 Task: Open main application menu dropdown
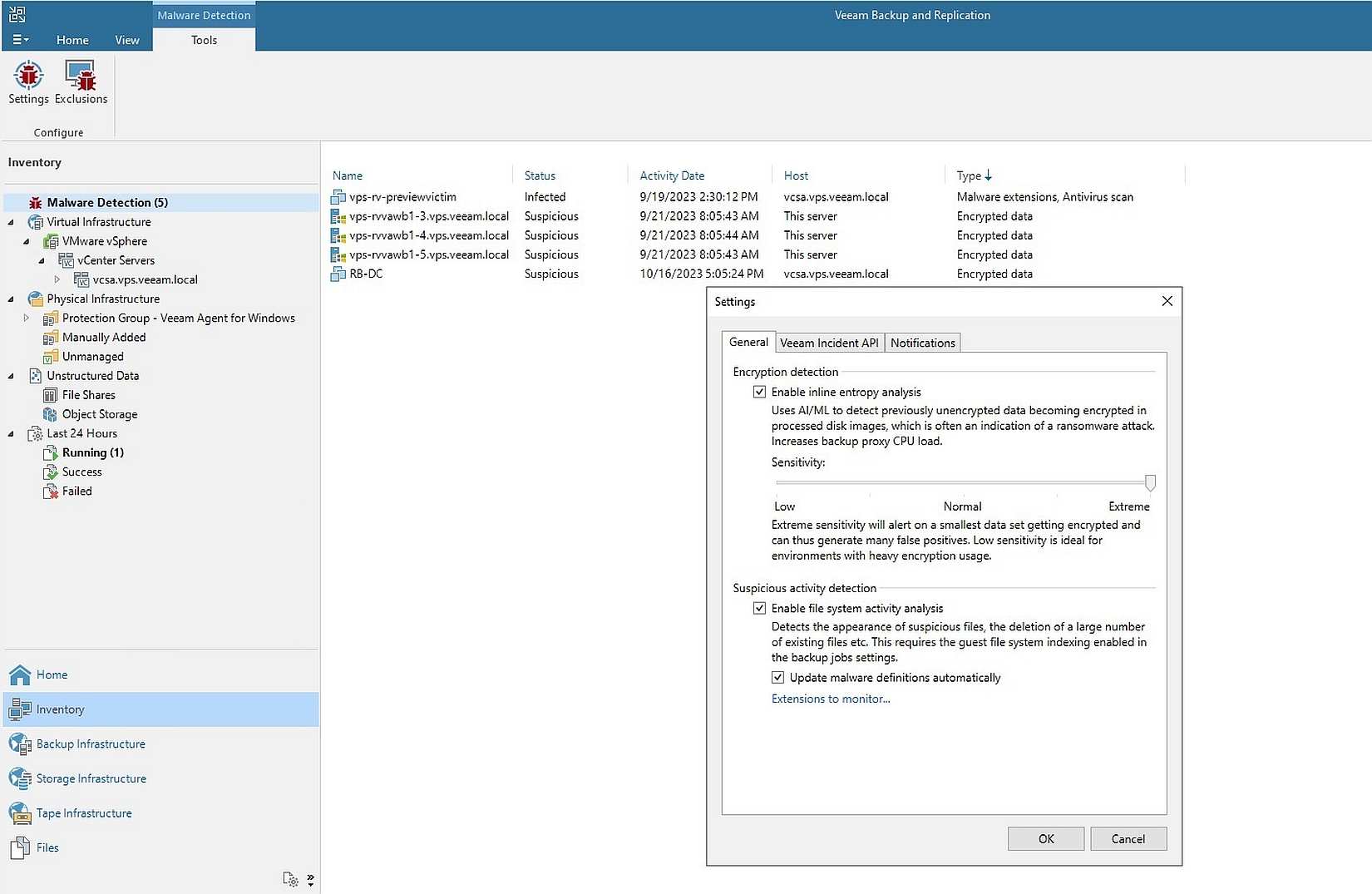click(x=21, y=39)
